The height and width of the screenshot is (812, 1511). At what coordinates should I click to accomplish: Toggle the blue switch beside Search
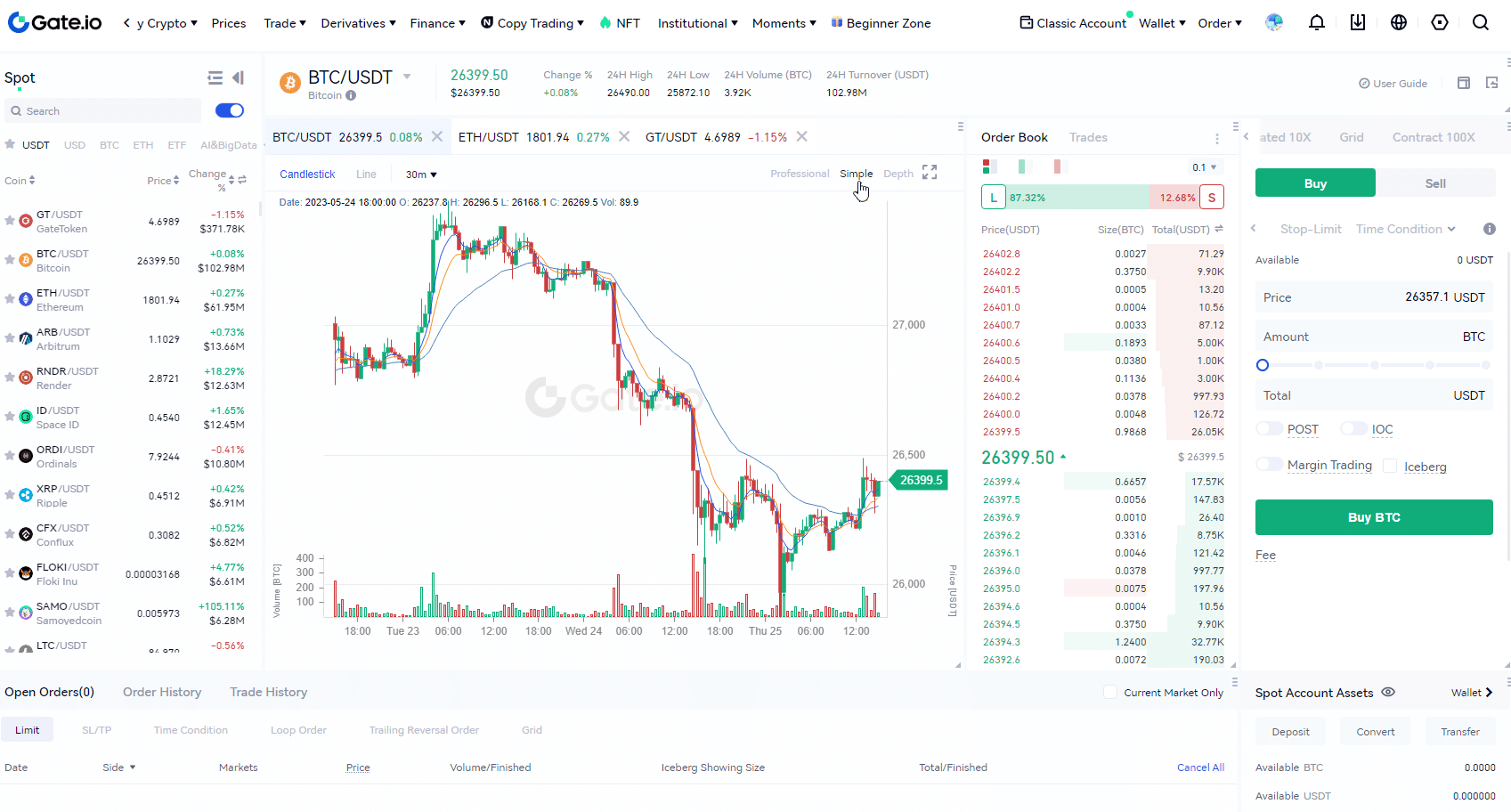(230, 110)
